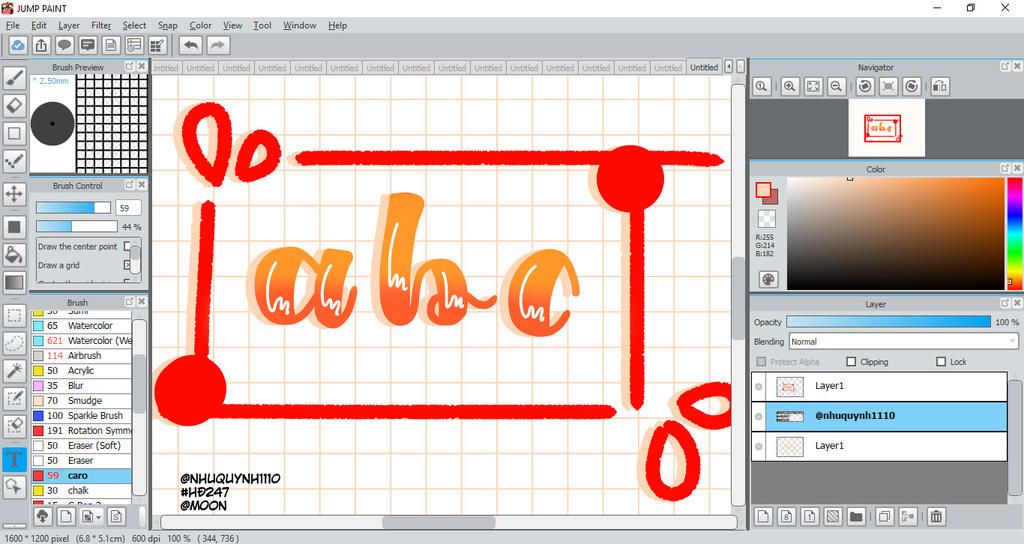1024x544 pixels.
Task: Select the Eraser tool in the left toolbar
Action: point(14,105)
